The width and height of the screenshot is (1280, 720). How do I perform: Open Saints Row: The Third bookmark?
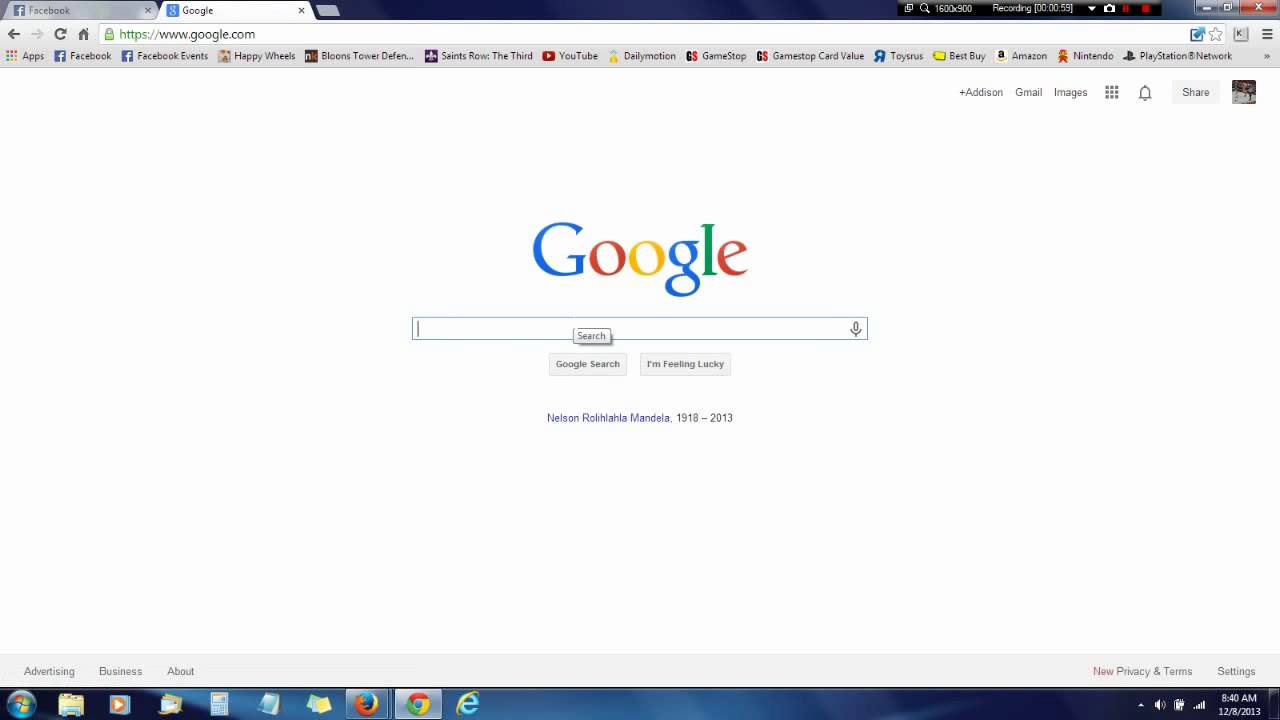pos(479,56)
